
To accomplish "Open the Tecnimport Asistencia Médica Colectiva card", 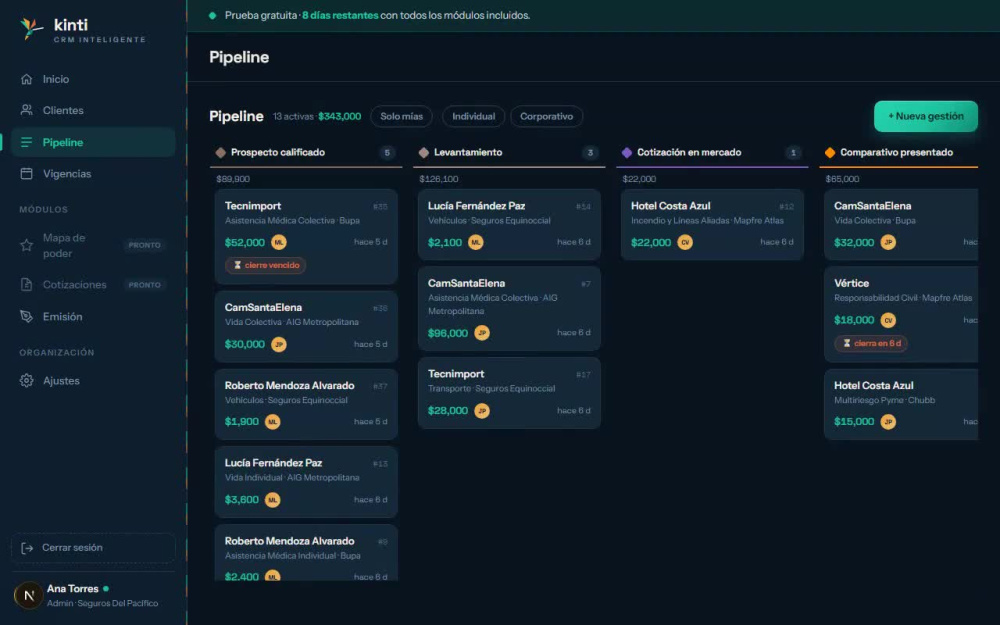I will (306, 237).
